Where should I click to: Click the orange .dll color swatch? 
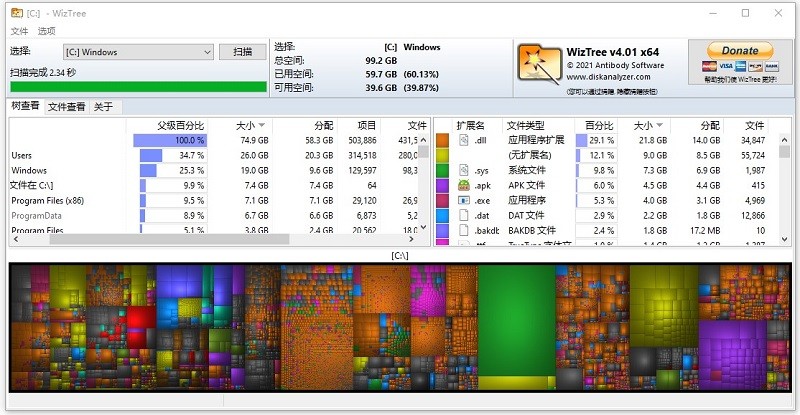[x=442, y=140]
